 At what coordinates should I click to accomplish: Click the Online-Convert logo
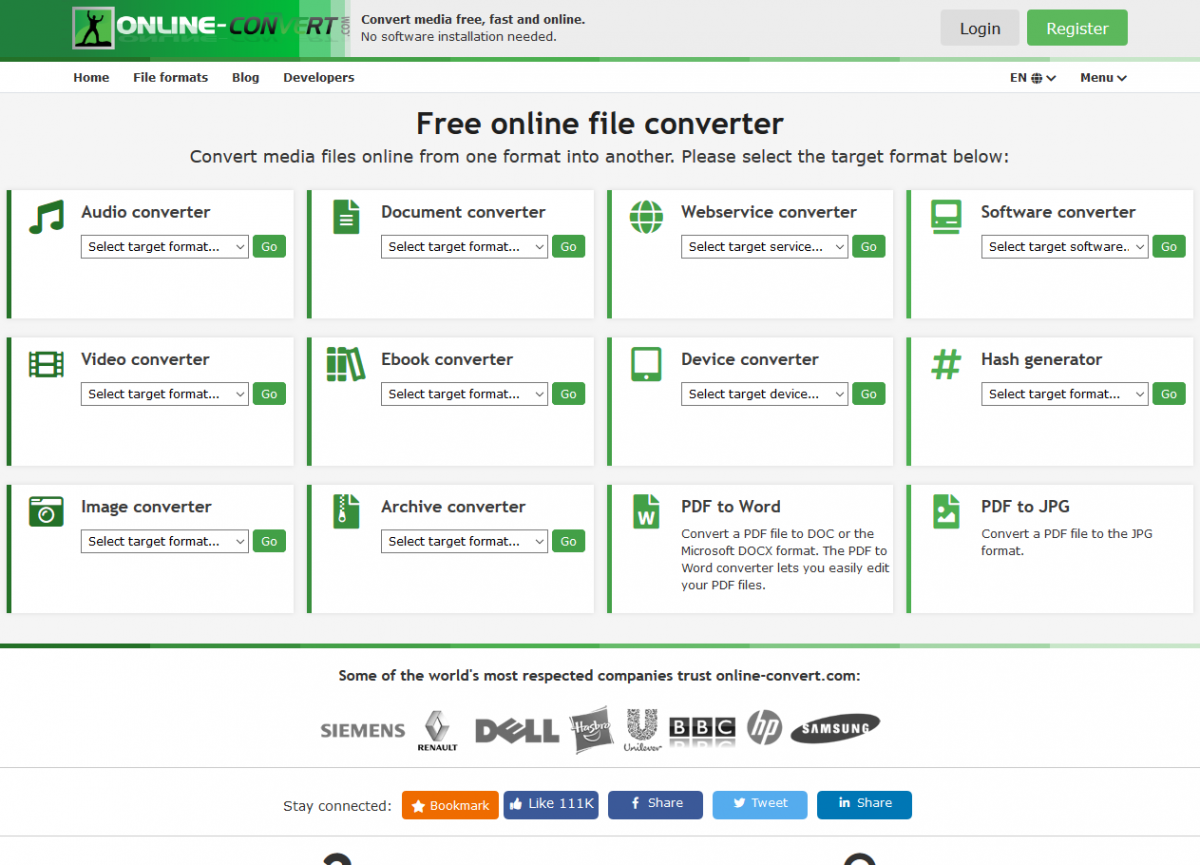(x=210, y=28)
